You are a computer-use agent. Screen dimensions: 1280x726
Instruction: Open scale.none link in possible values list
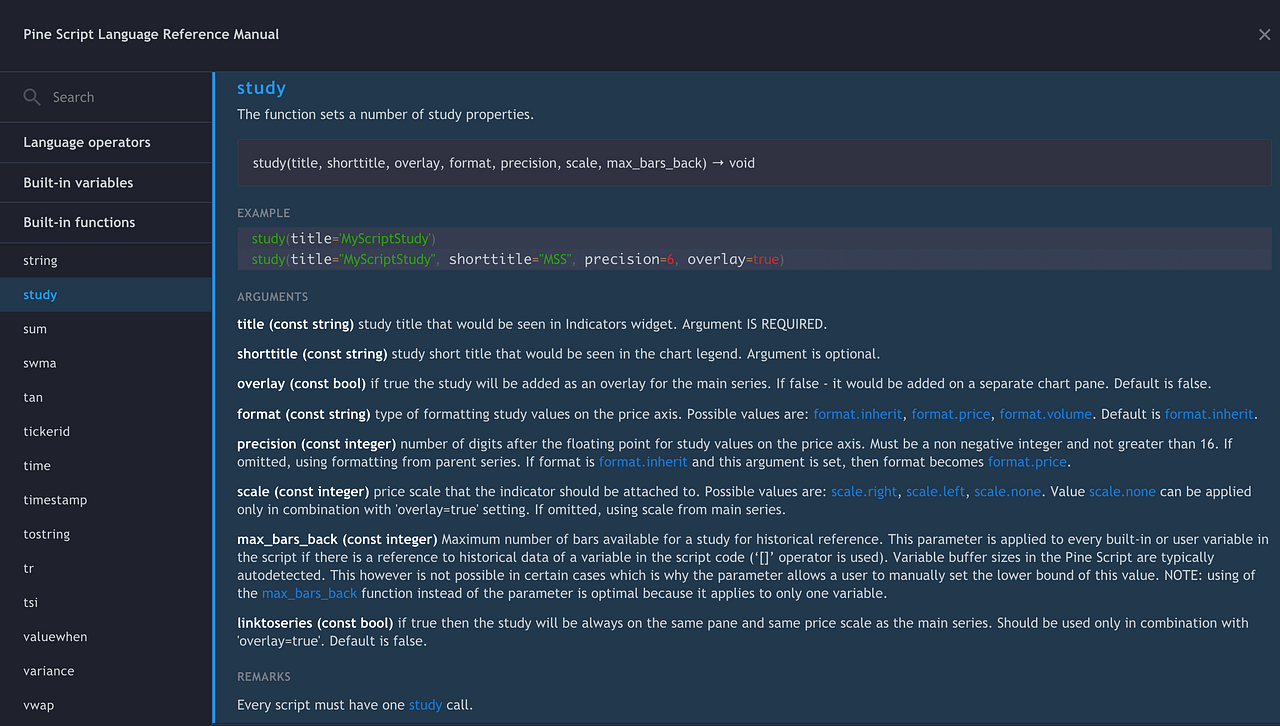point(1008,492)
